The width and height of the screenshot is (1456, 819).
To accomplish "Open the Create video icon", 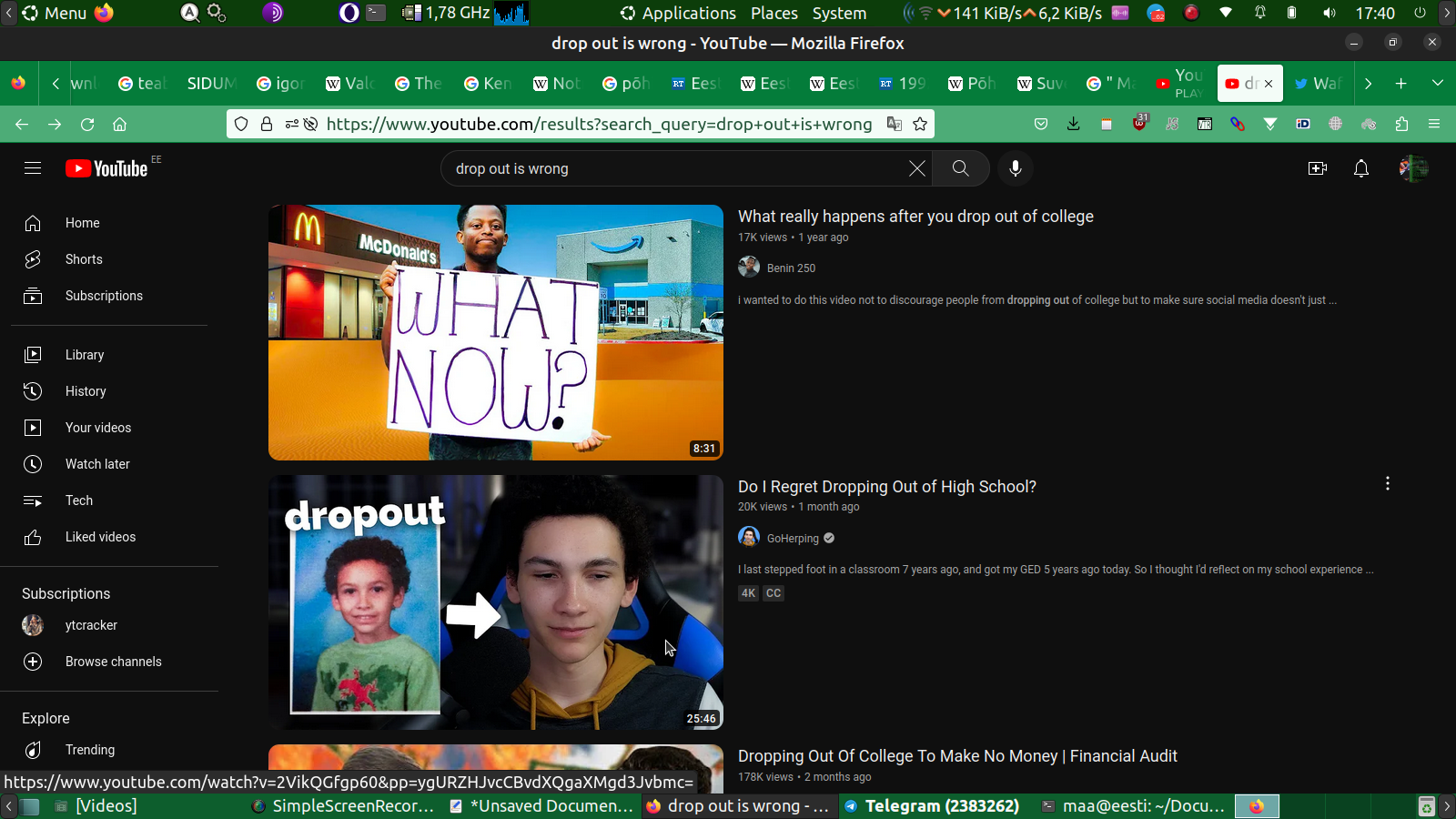I will pyautogui.click(x=1318, y=168).
